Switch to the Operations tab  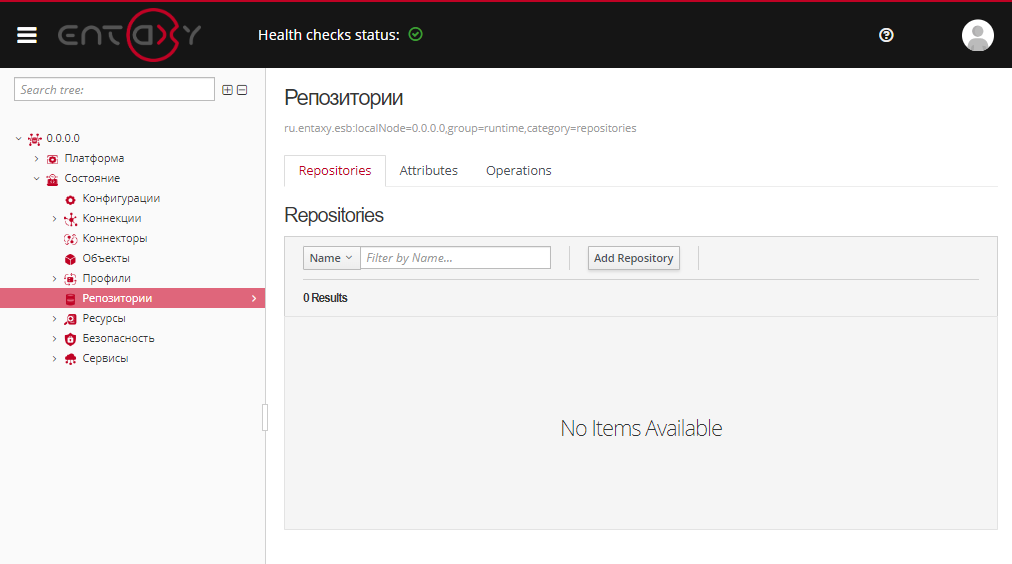(x=519, y=170)
